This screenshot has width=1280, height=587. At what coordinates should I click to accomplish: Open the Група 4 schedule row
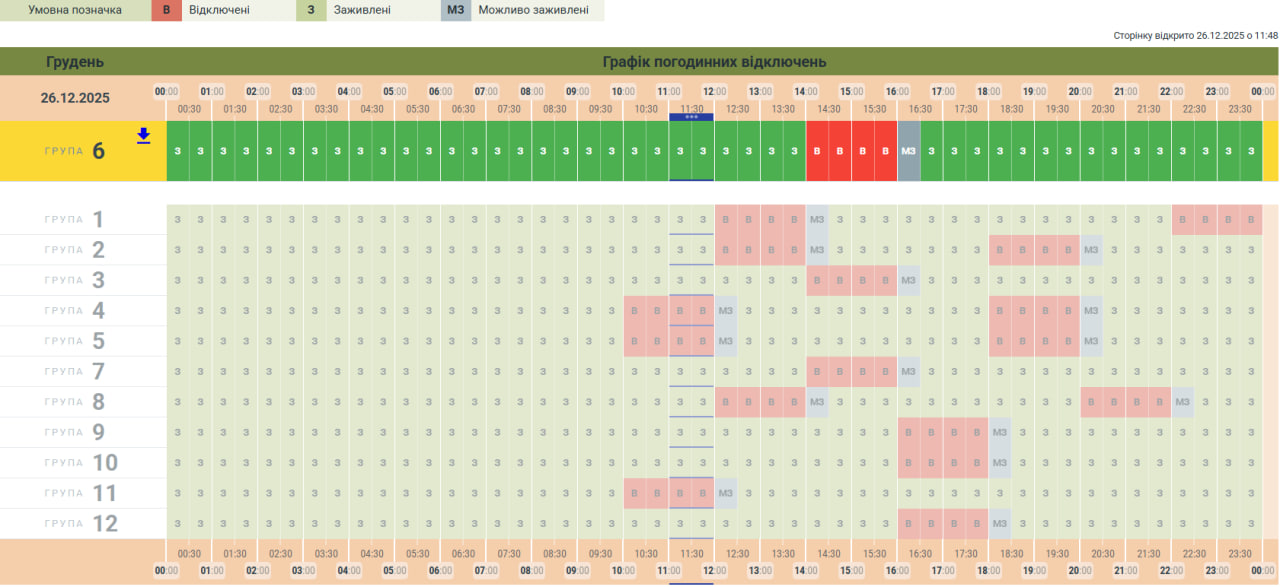pos(75,311)
